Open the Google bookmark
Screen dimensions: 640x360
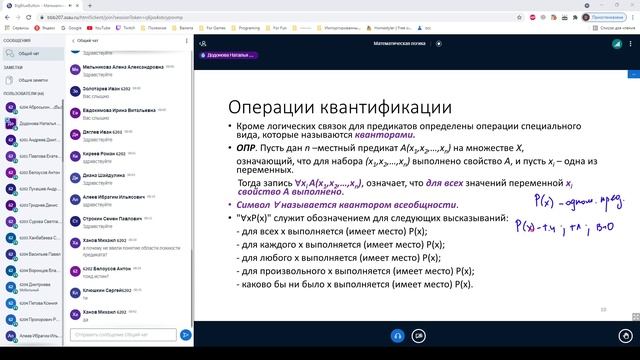(x=71, y=28)
